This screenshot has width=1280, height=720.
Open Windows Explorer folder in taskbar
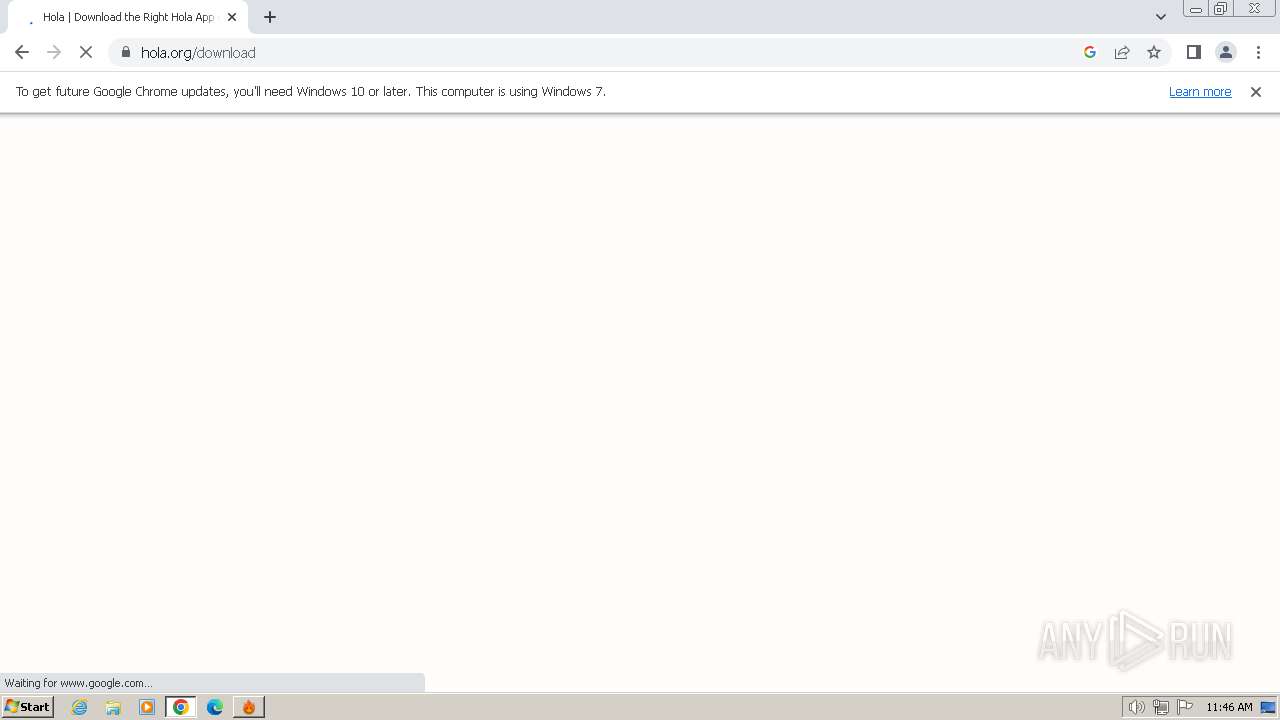point(113,707)
